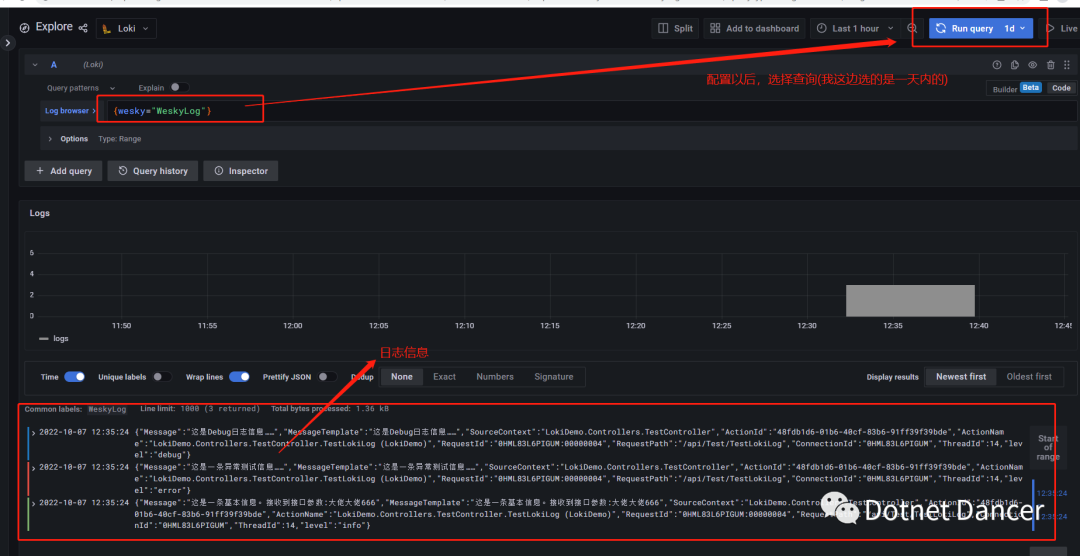Image resolution: width=1080 pixels, height=556 pixels.
Task: Click the zoom out time range icon
Action: pos(912,28)
